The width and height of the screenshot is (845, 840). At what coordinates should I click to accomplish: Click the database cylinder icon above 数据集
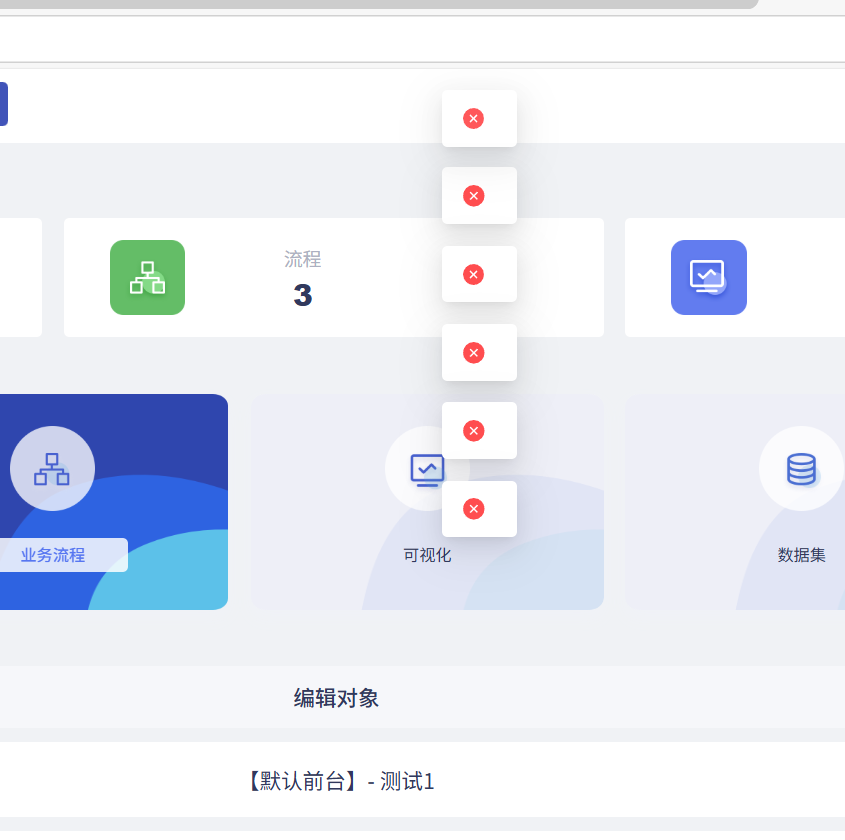pos(801,468)
